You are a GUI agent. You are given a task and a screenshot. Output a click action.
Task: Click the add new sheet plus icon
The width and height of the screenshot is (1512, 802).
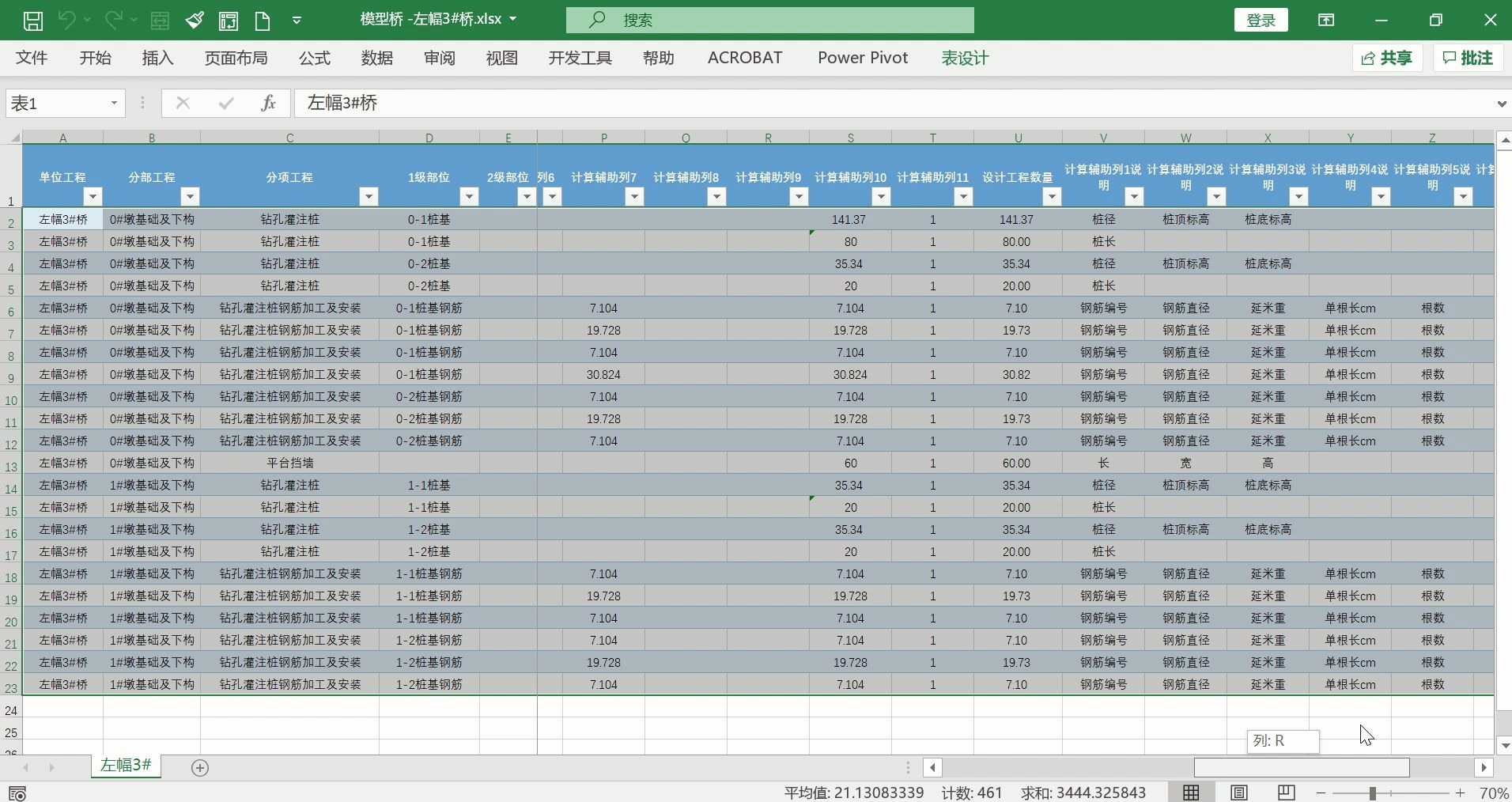click(x=200, y=767)
